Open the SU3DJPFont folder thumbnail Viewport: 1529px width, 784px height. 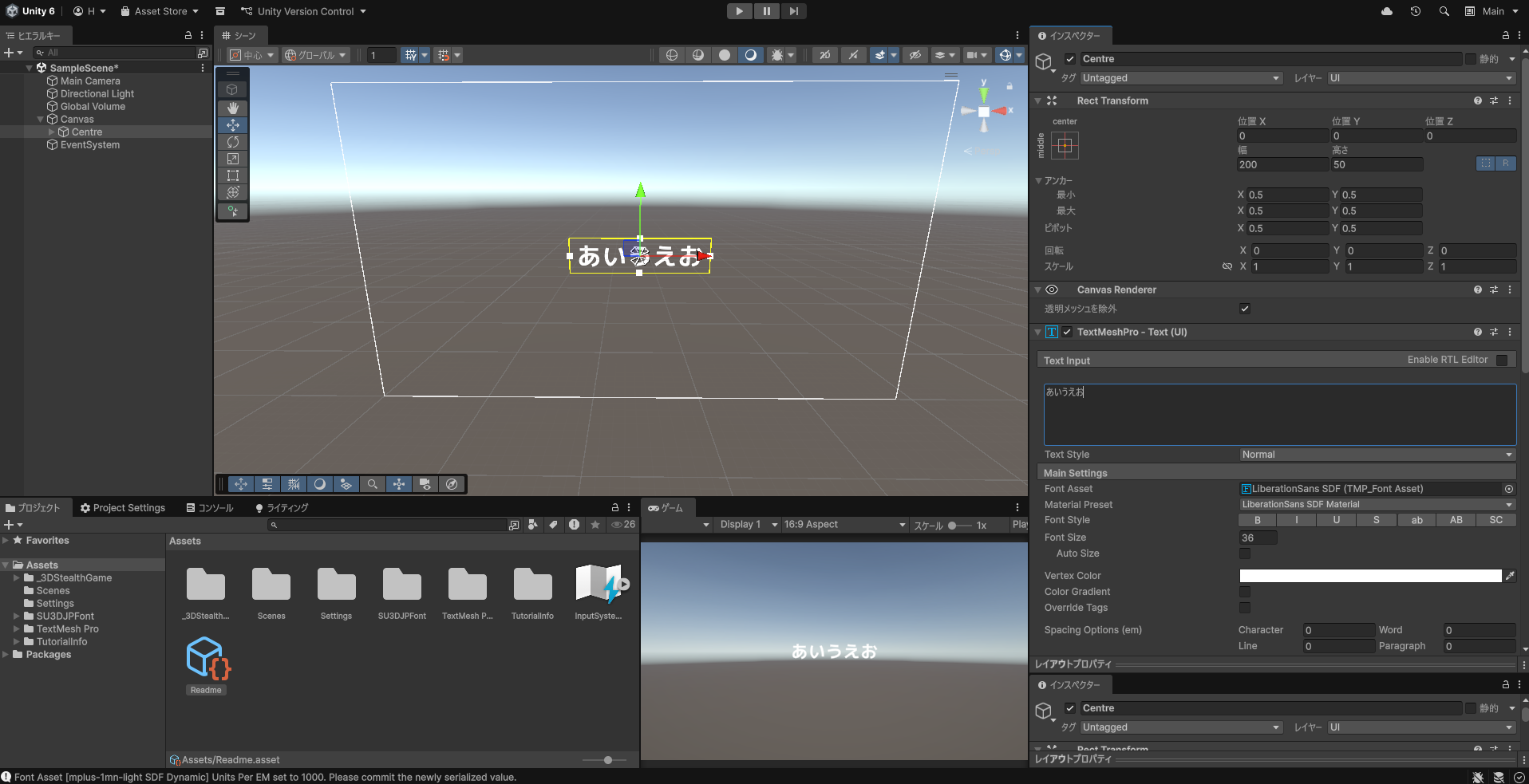click(x=401, y=585)
